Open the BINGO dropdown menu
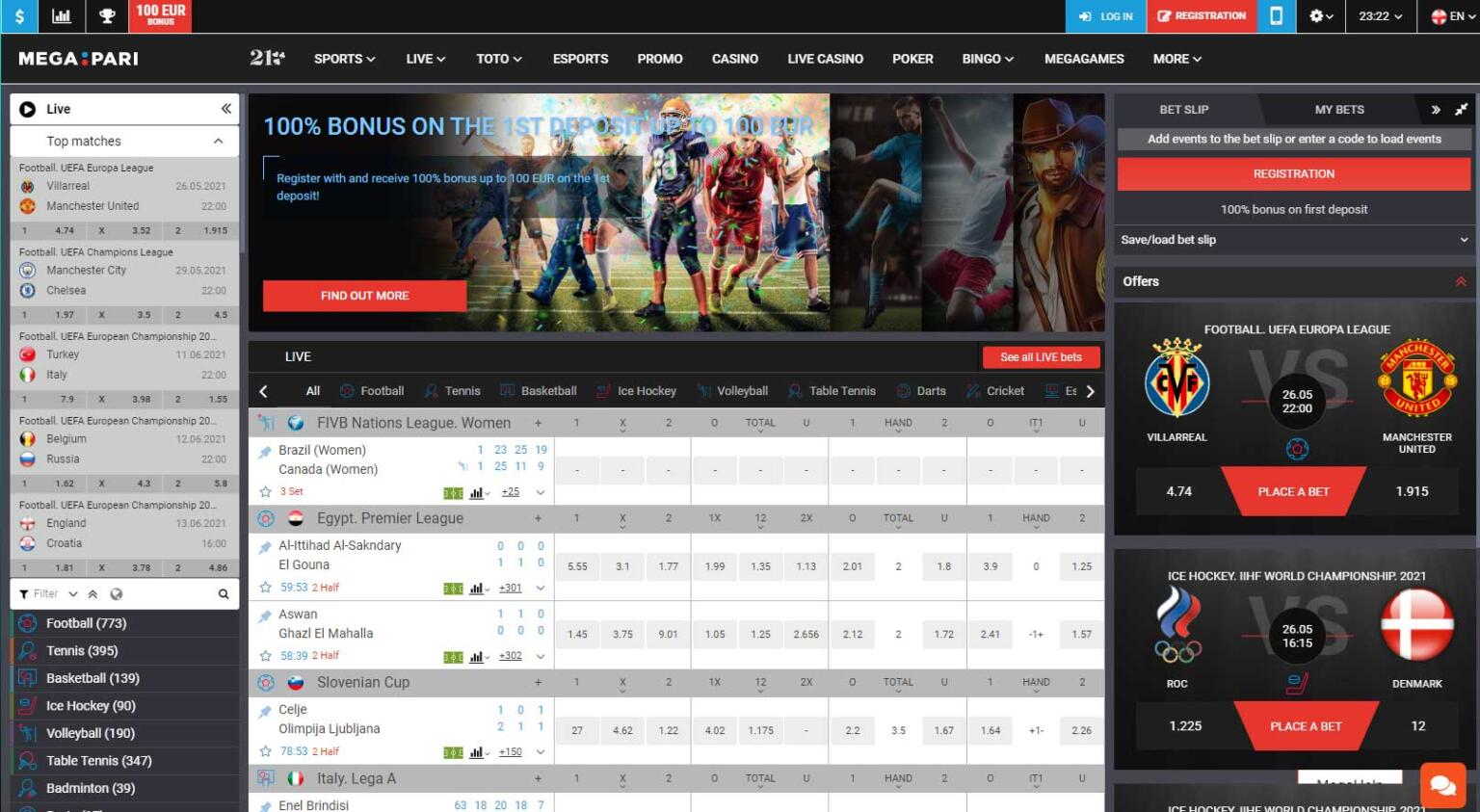The image size is (1480, 812). click(x=988, y=59)
